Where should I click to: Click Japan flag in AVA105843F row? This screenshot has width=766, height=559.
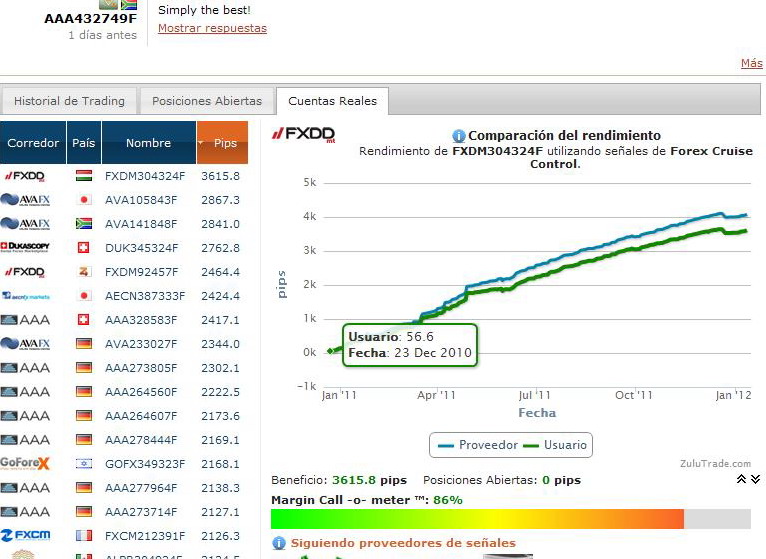[84, 200]
